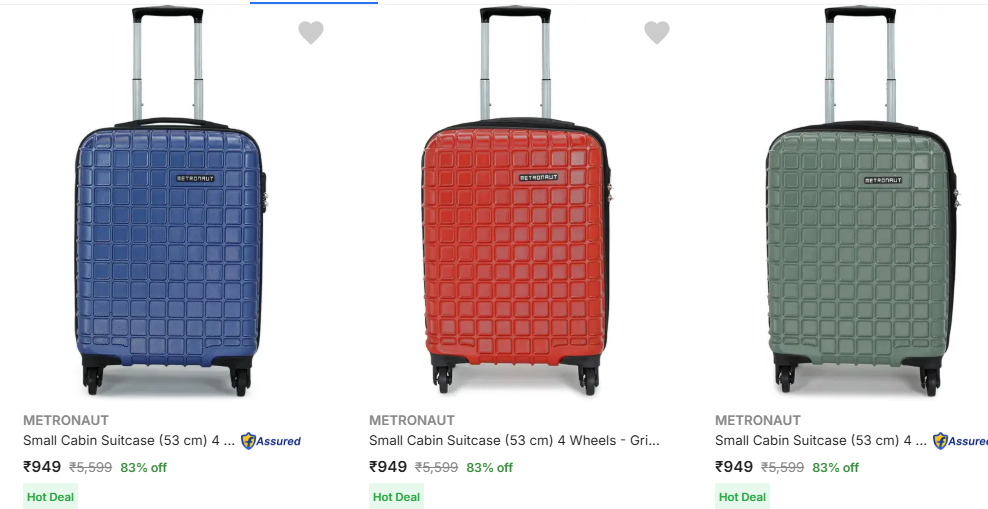Image resolution: width=988 pixels, height=509 pixels.
Task: Click the heart icon on red suitcase
Action: (x=656, y=33)
